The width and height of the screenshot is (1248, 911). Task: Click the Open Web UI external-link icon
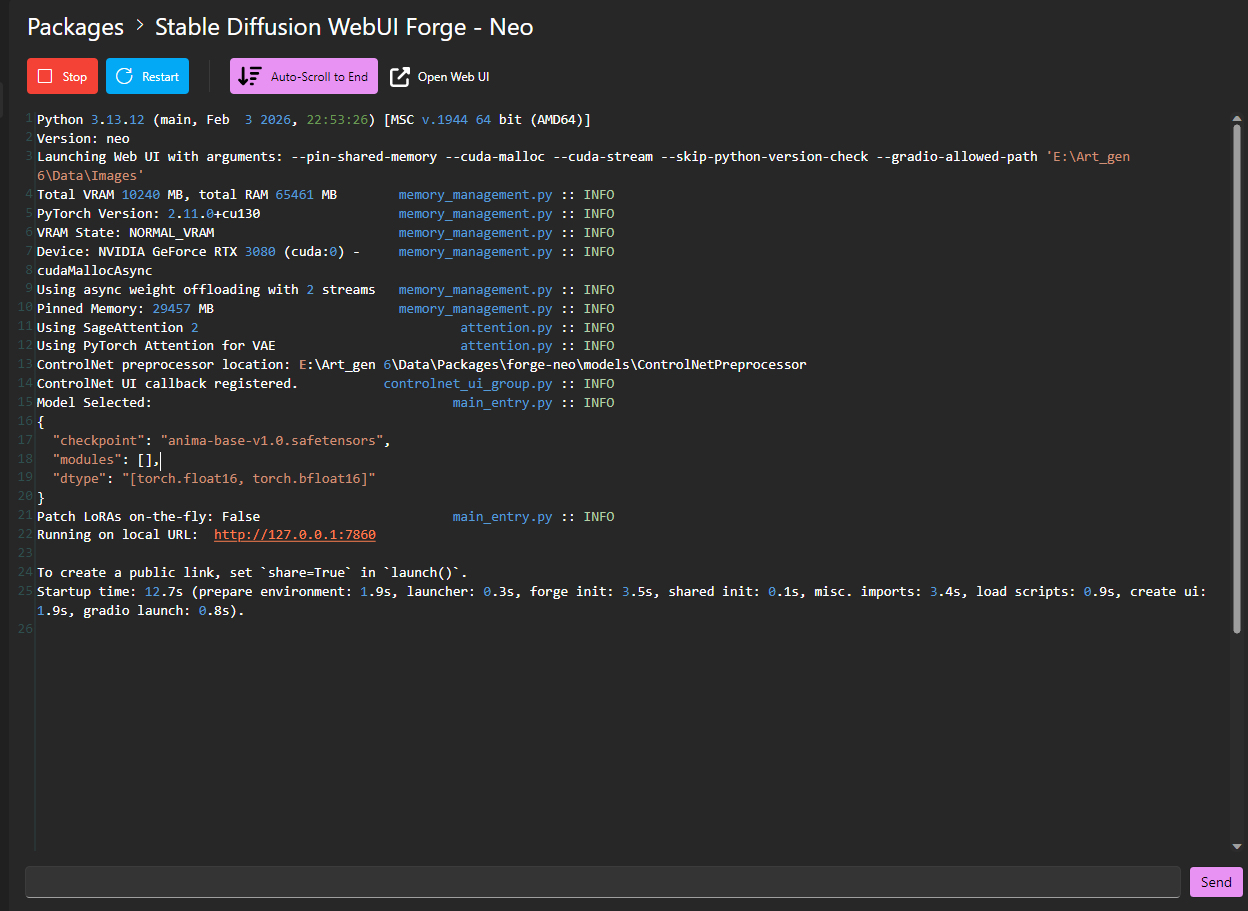coord(400,76)
